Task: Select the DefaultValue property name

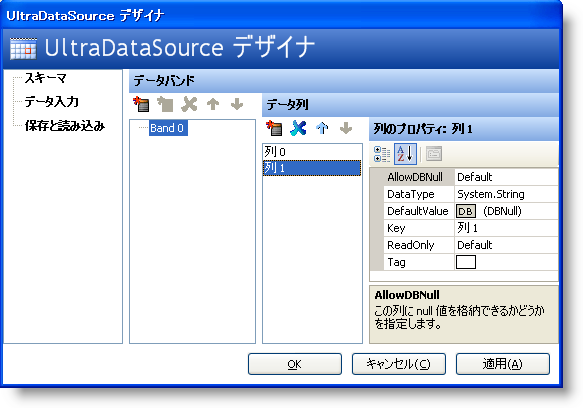Action: pyautogui.click(x=418, y=211)
